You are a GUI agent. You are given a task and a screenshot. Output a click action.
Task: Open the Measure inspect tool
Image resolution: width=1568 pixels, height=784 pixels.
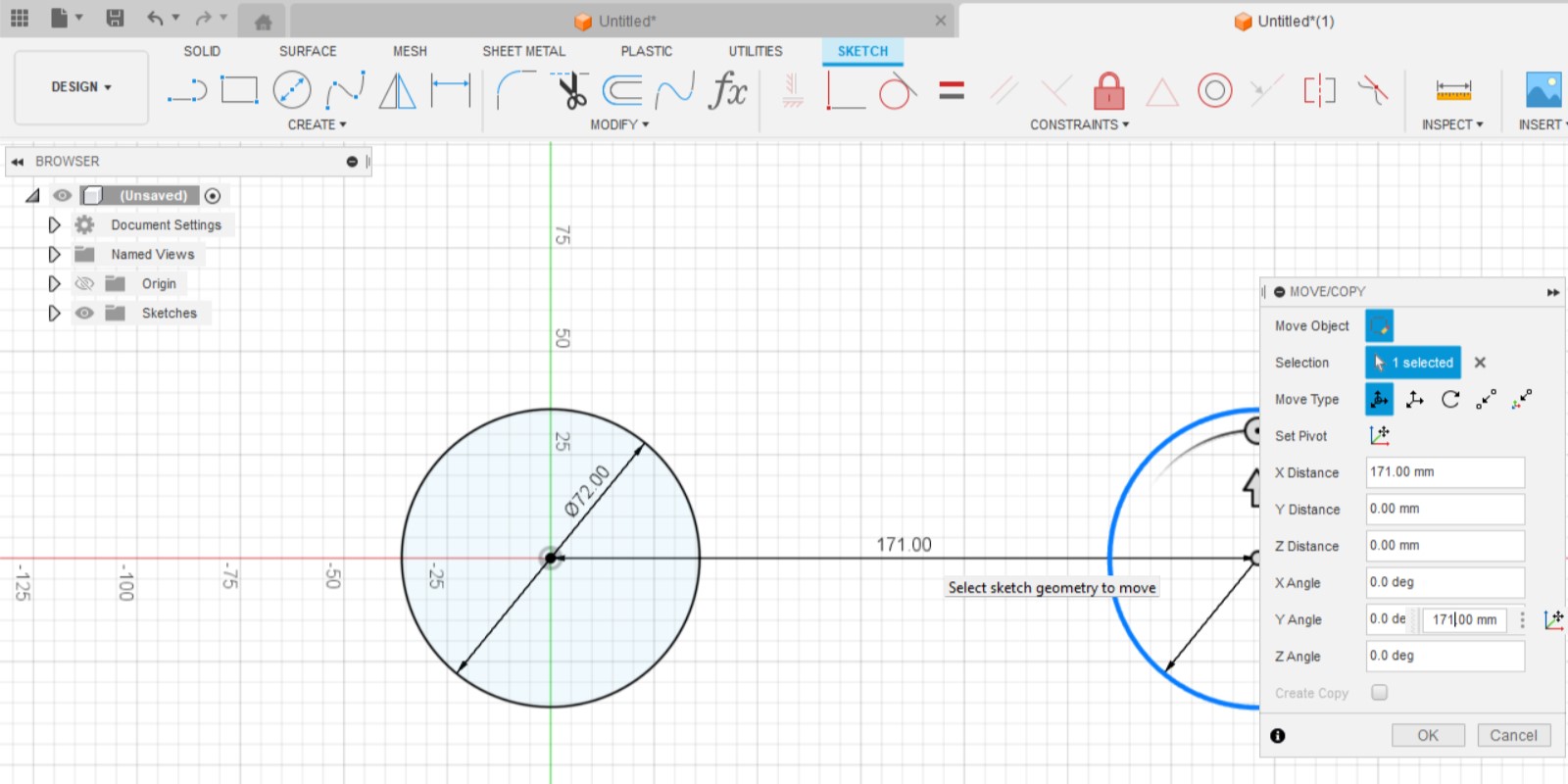tap(1453, 90)
